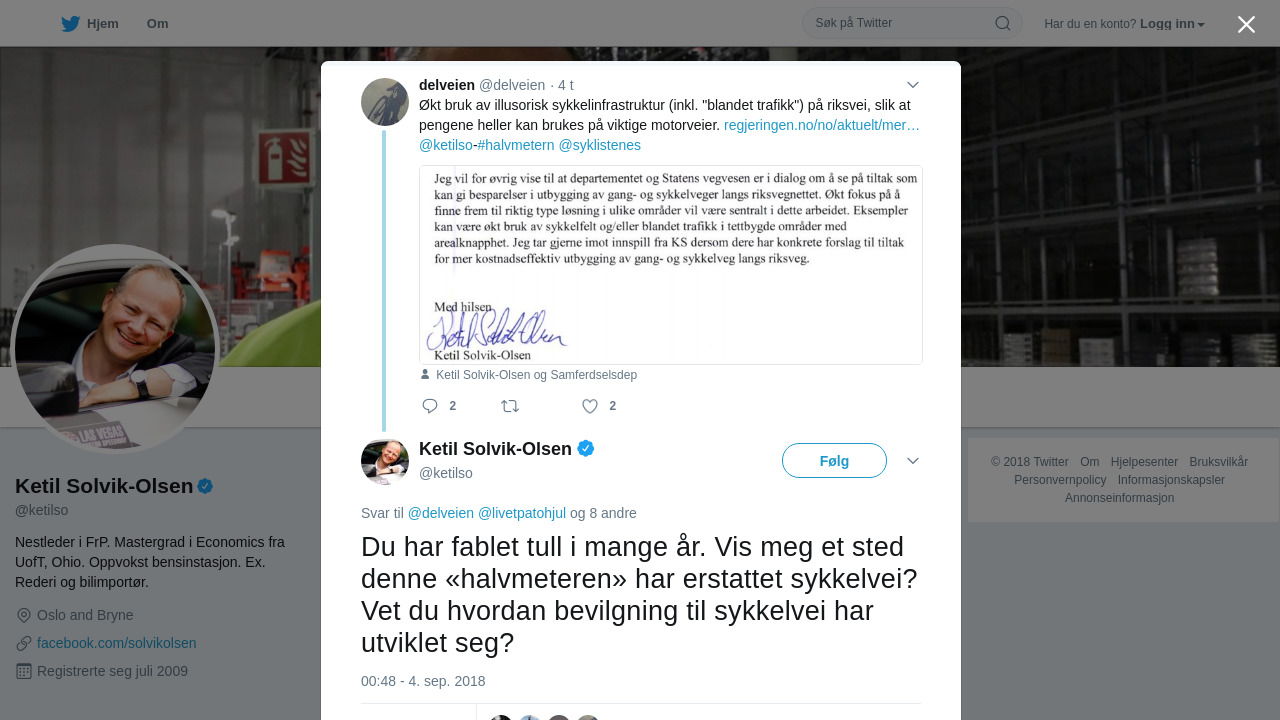This screenshot has height=720, width=1280.
Task: Click the #halvmetern hashtag
Action: point(516,145)
